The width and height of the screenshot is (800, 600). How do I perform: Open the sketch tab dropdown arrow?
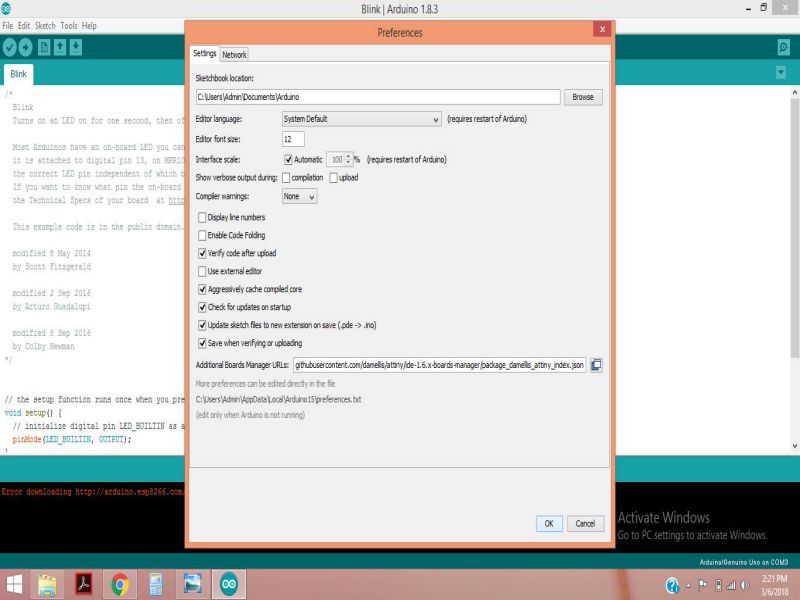tap(781, 72)
